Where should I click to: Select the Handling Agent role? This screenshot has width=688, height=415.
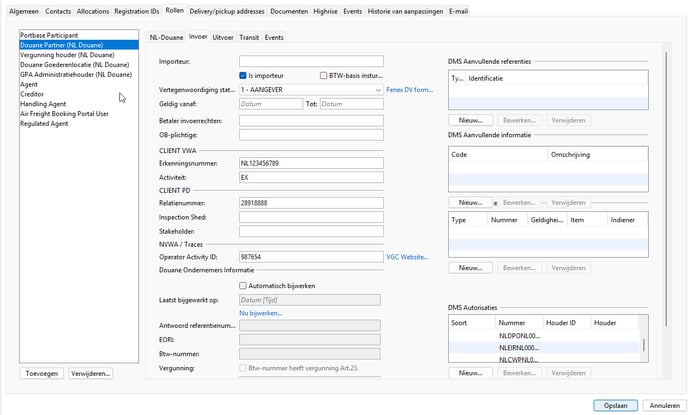pyautogui.click(x=79, y=104)
